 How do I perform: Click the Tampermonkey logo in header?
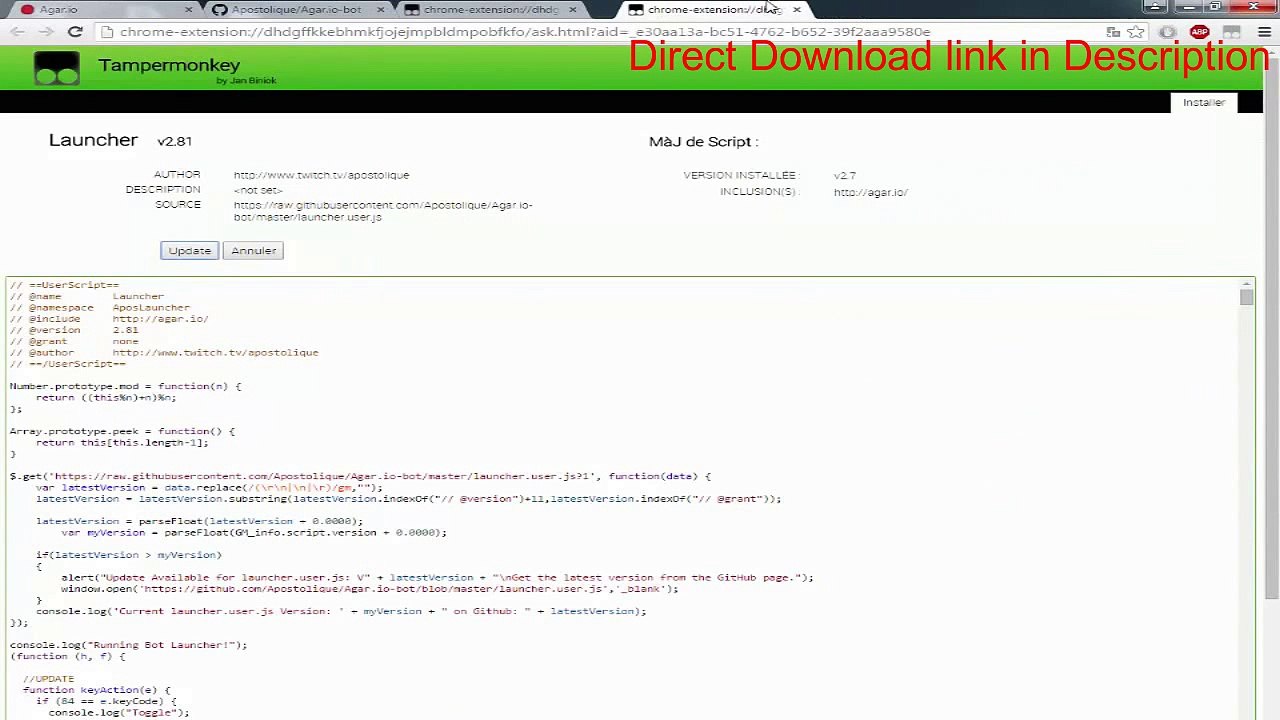coord(56,70)
